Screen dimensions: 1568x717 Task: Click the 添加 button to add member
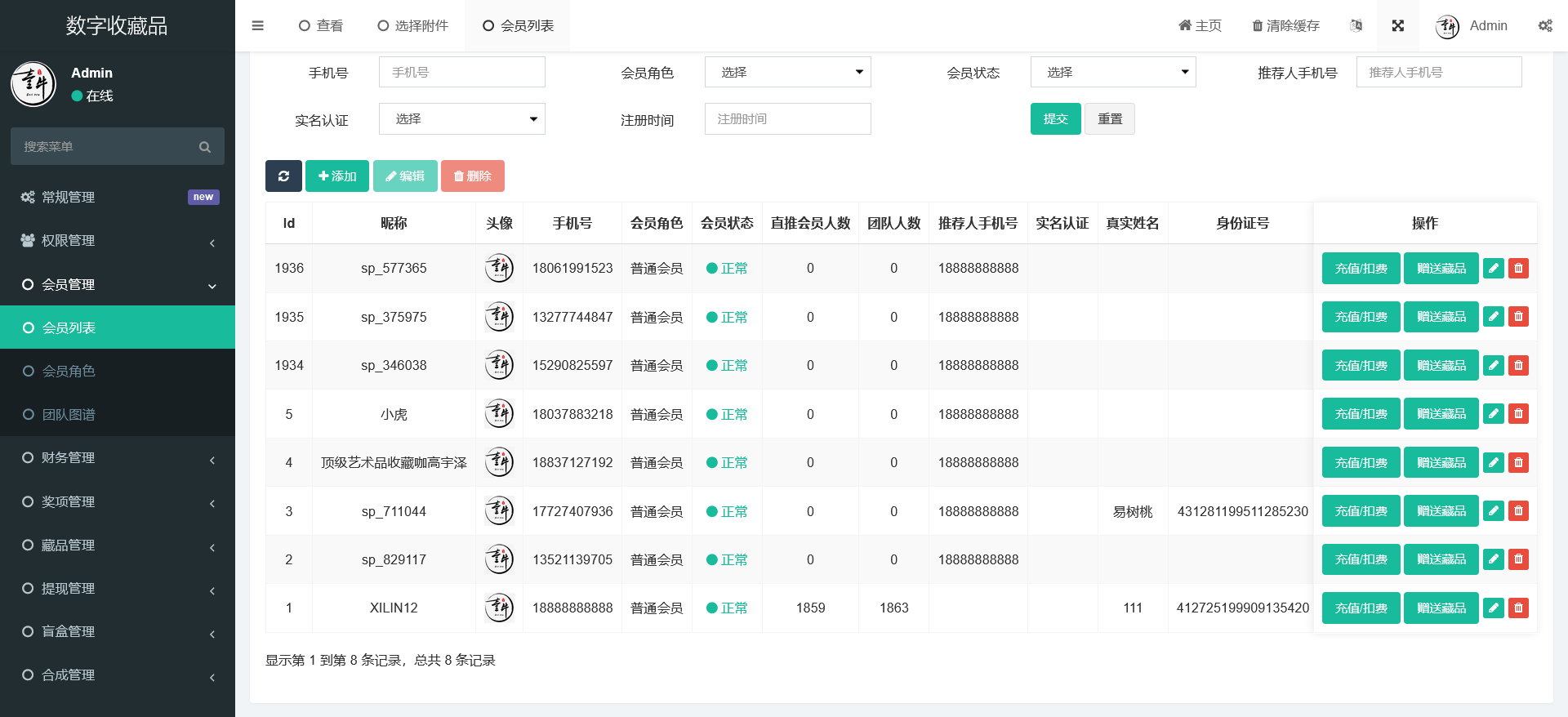coord(337,176)
